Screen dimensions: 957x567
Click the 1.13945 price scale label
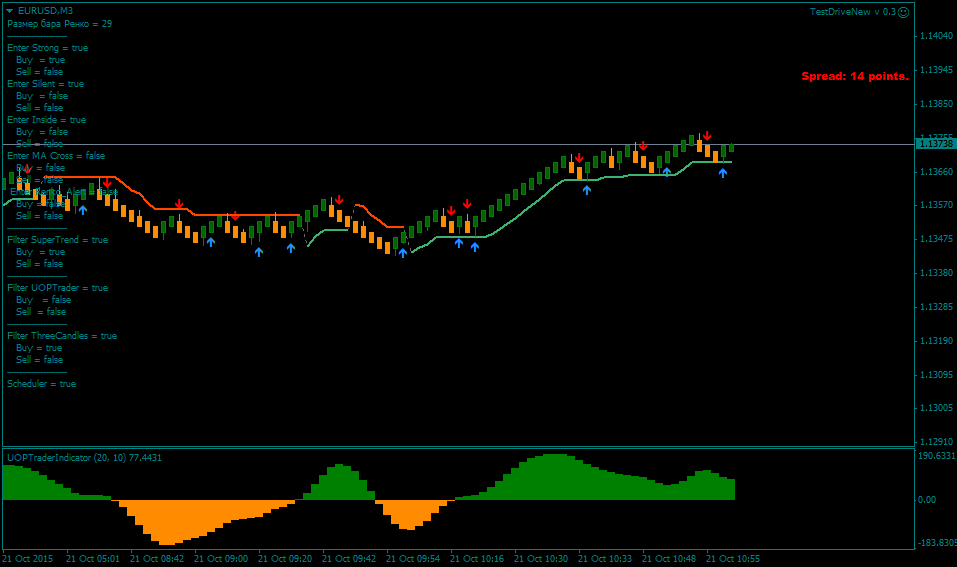tap(936, 70)
